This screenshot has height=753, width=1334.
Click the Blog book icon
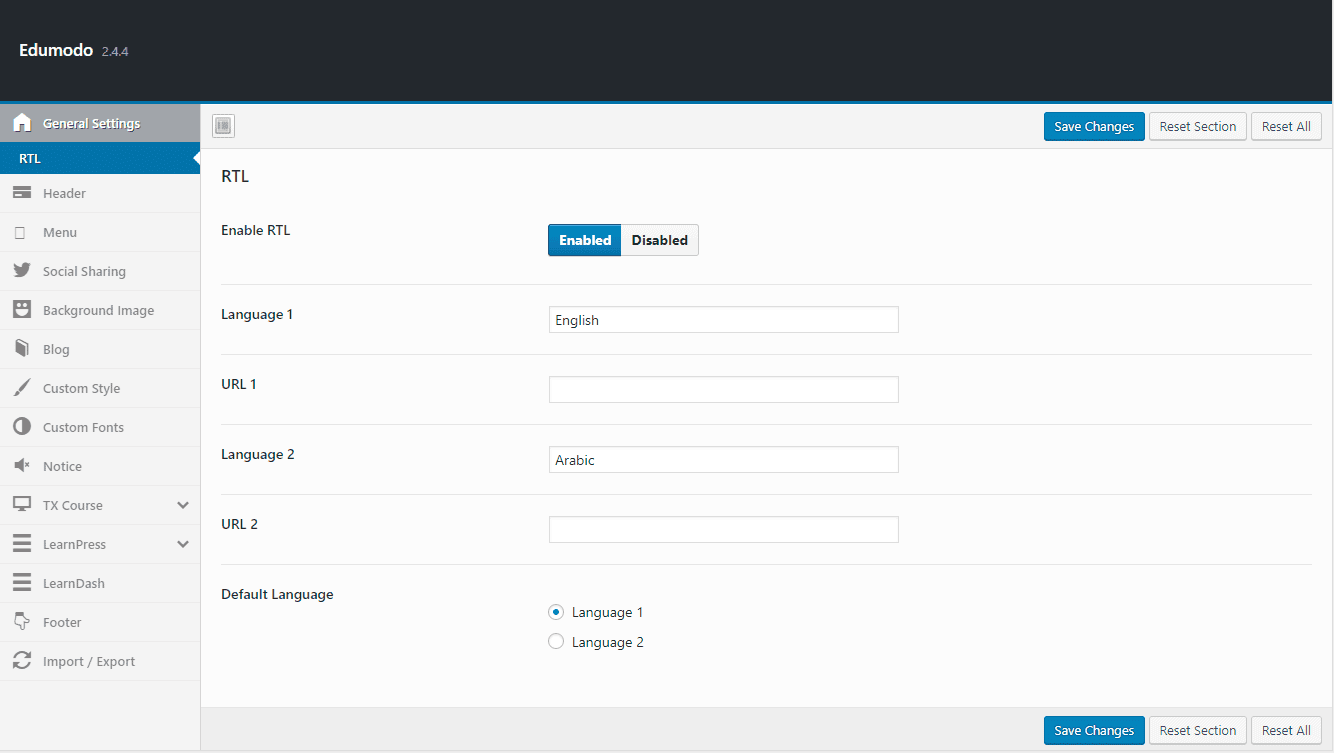[22, 349]
